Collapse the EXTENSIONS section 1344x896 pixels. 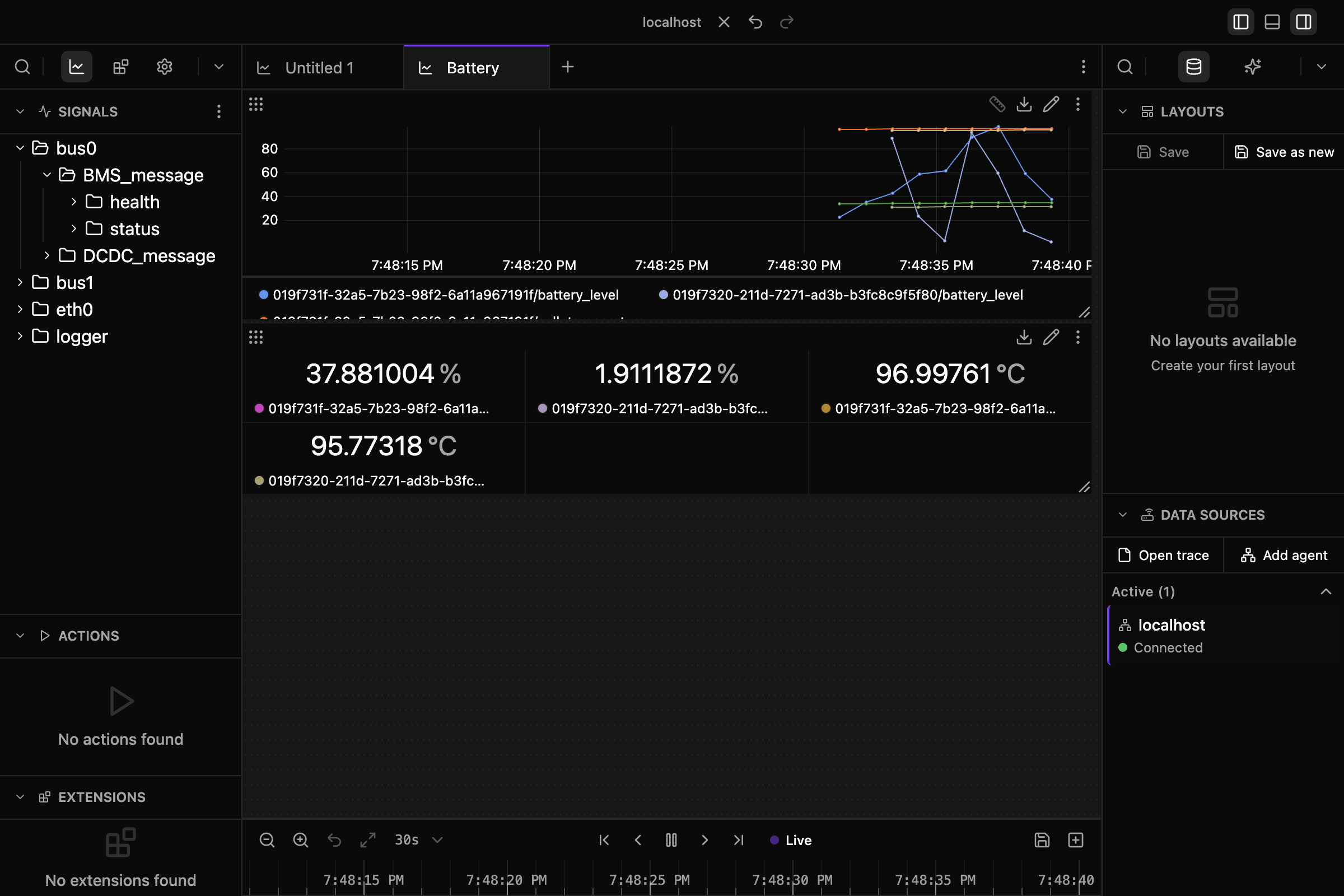(20, 796)
